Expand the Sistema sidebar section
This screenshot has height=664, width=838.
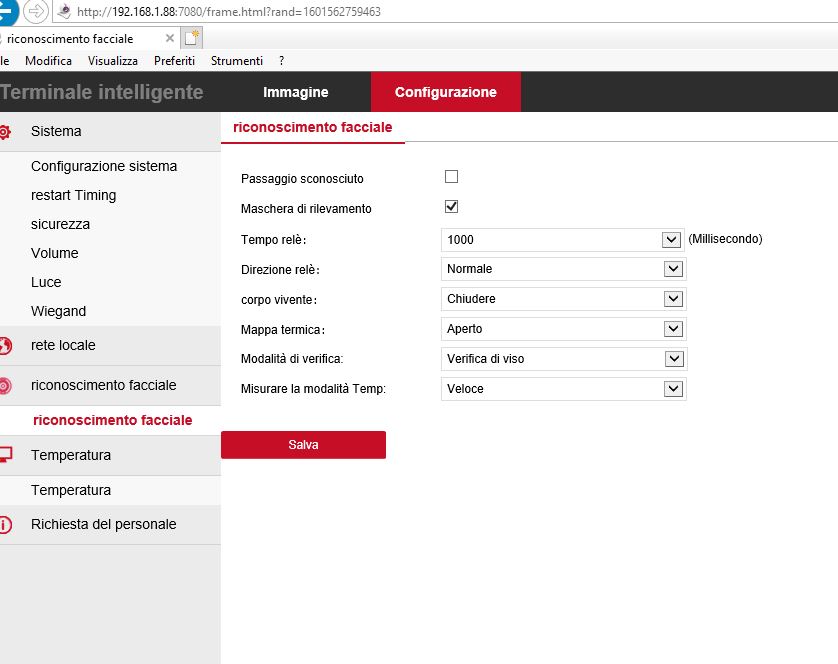[x=110, y=132]
